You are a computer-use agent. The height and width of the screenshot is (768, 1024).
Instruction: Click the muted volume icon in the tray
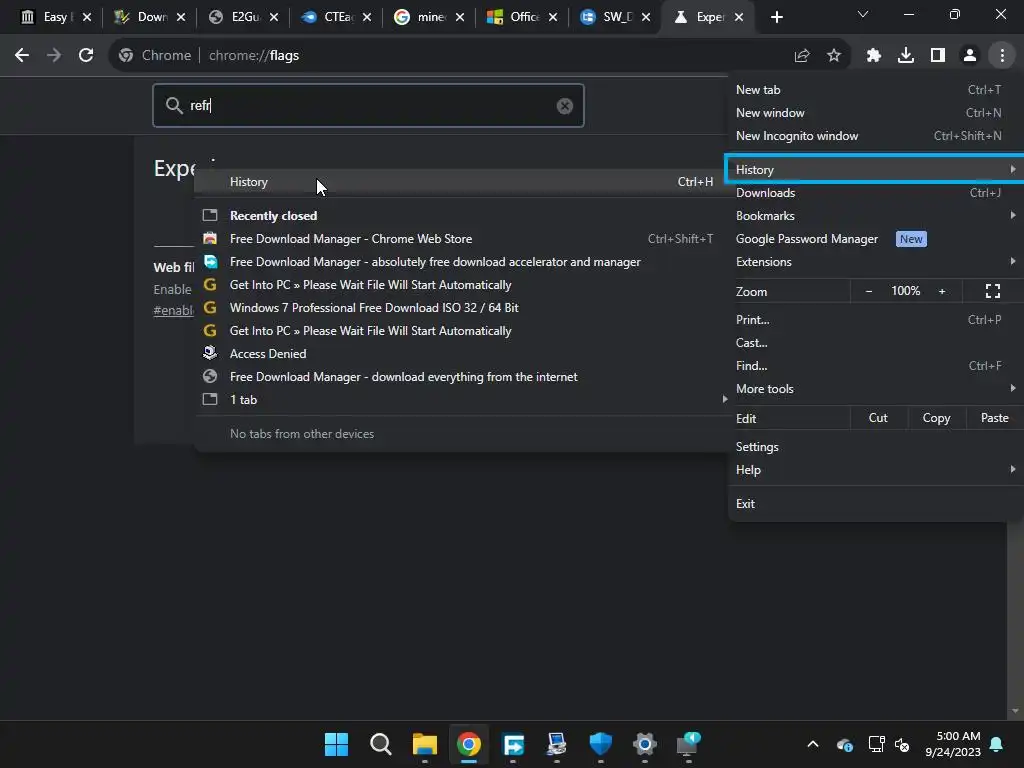coord(902,744)
